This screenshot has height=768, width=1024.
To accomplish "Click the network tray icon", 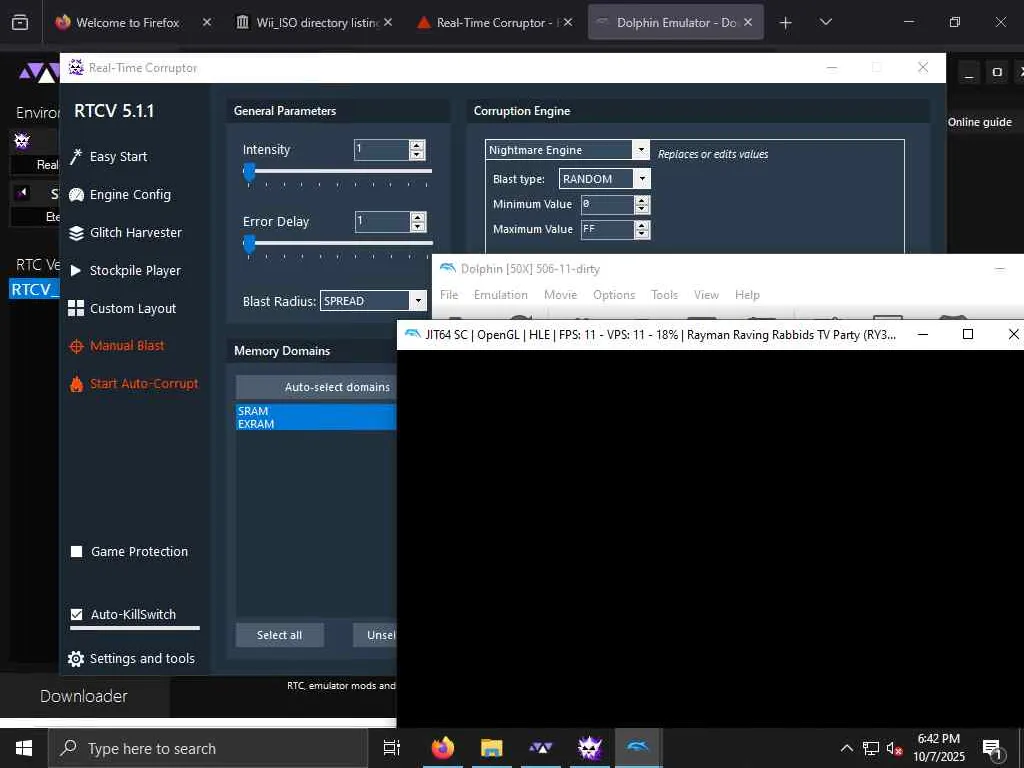I will click(x=871, y=748).
